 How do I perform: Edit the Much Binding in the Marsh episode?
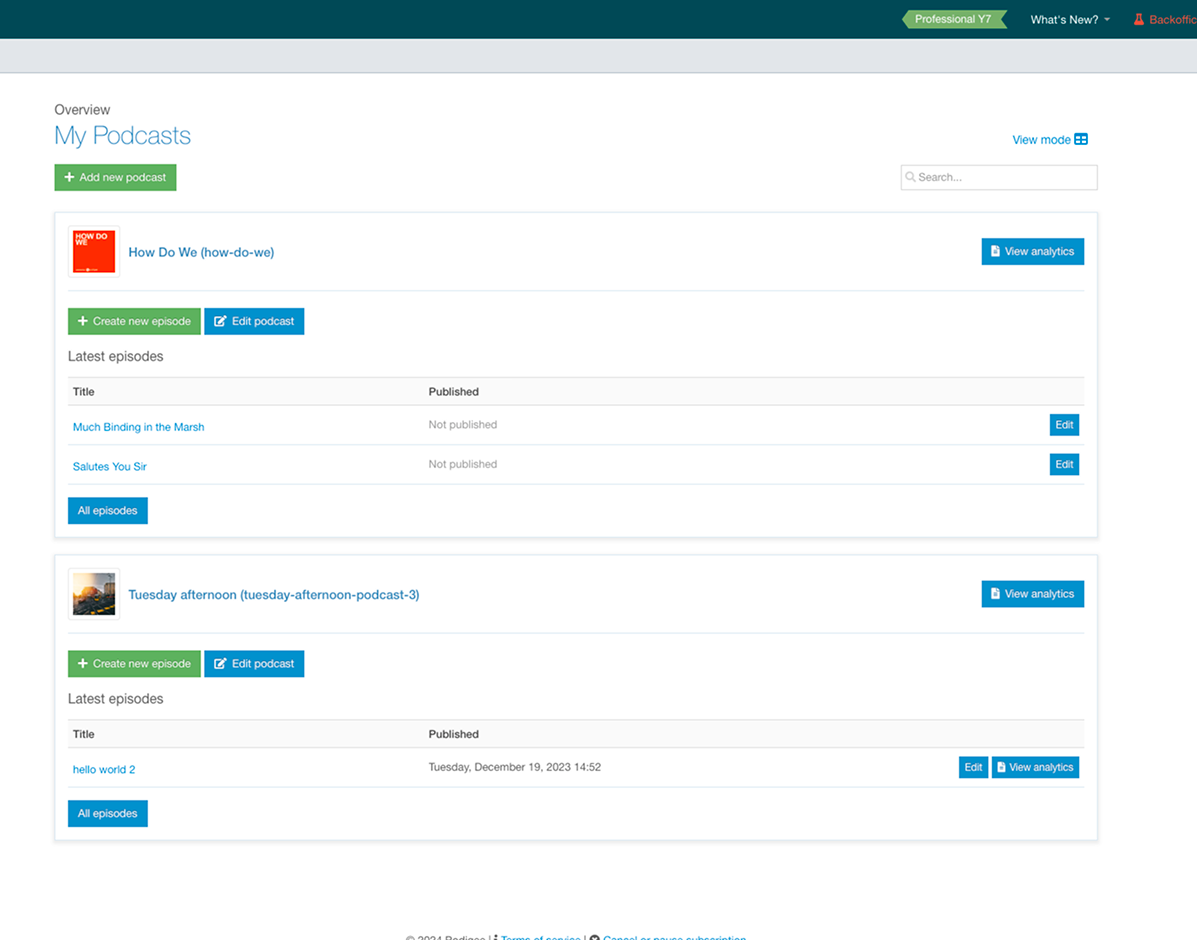(x=1064, y=425)
